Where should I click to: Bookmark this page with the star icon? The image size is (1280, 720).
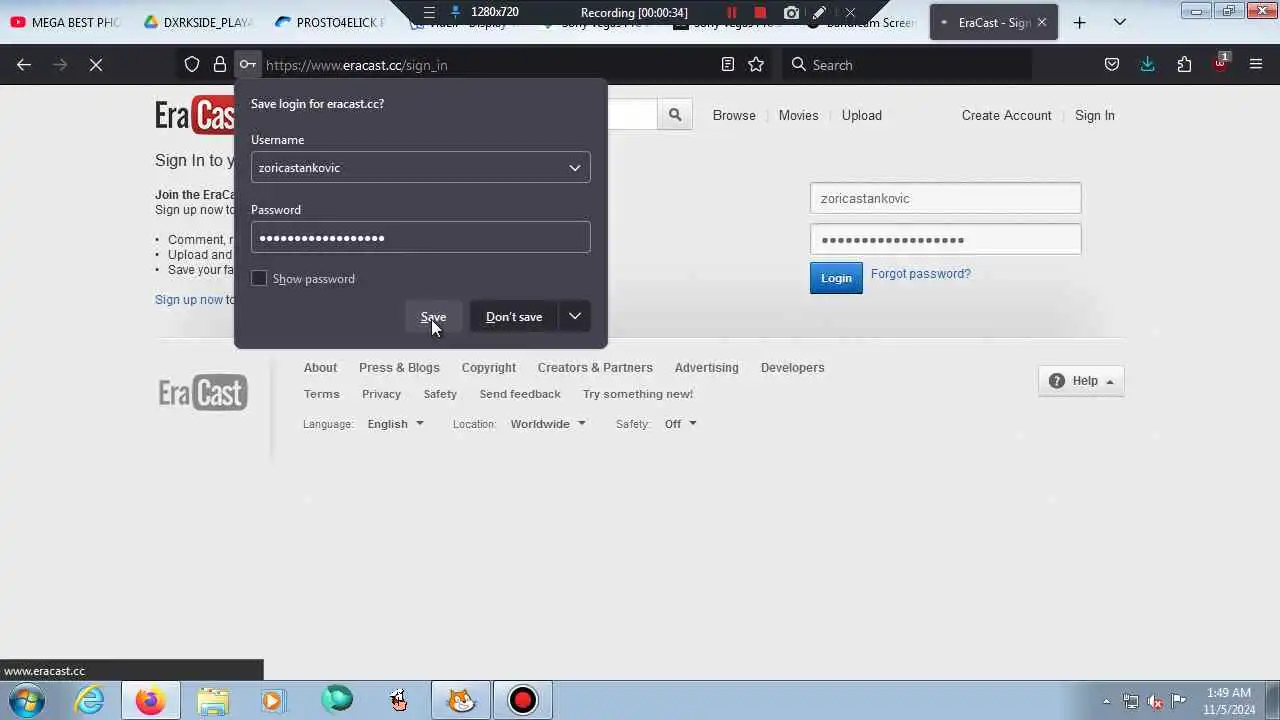click(x=756, y=65)
